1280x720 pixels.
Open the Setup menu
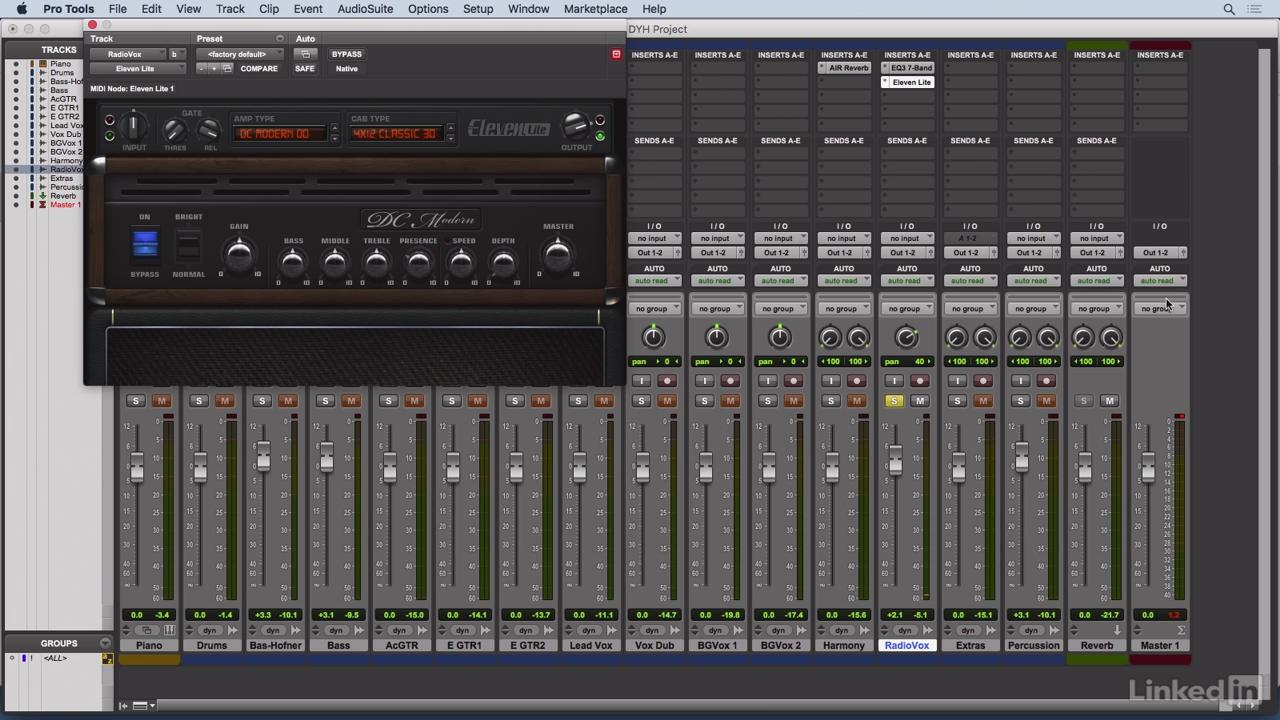[x=478, y=9]
